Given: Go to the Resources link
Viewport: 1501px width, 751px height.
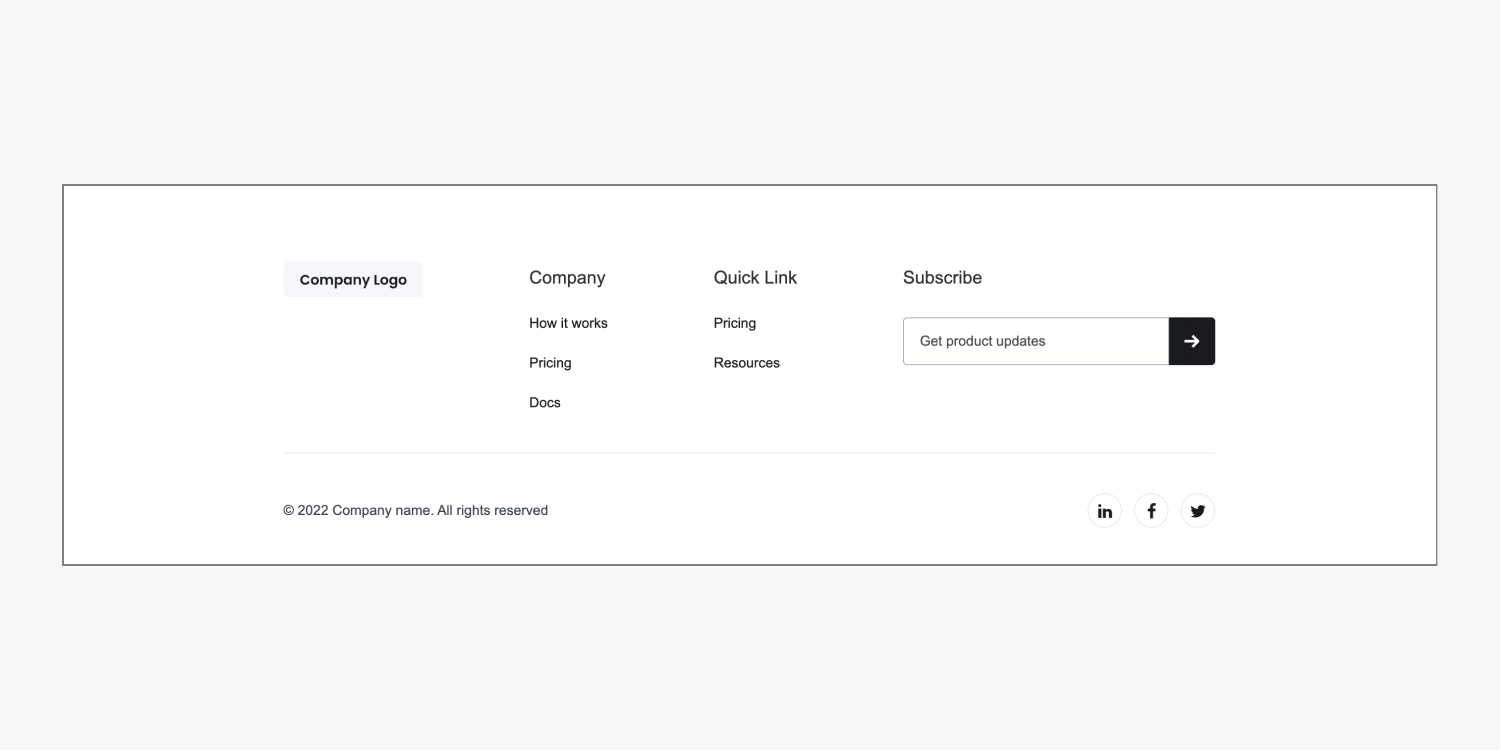Looking at the screenshot, I should pyautogui.click(x=747, y=363).
